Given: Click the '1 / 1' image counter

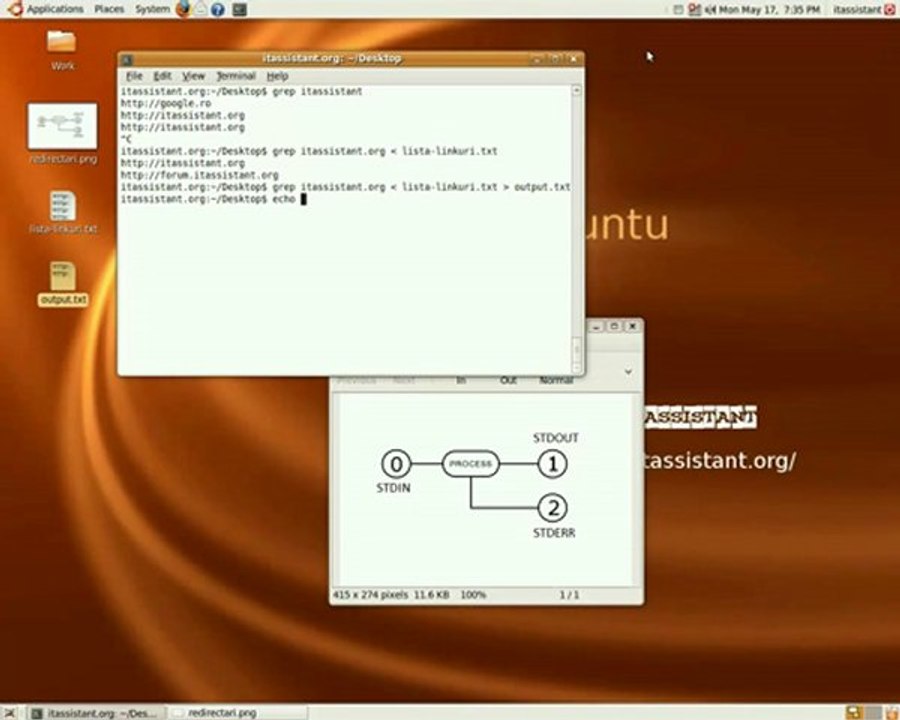Looking at the screenshot, I should tap(569, 595).
